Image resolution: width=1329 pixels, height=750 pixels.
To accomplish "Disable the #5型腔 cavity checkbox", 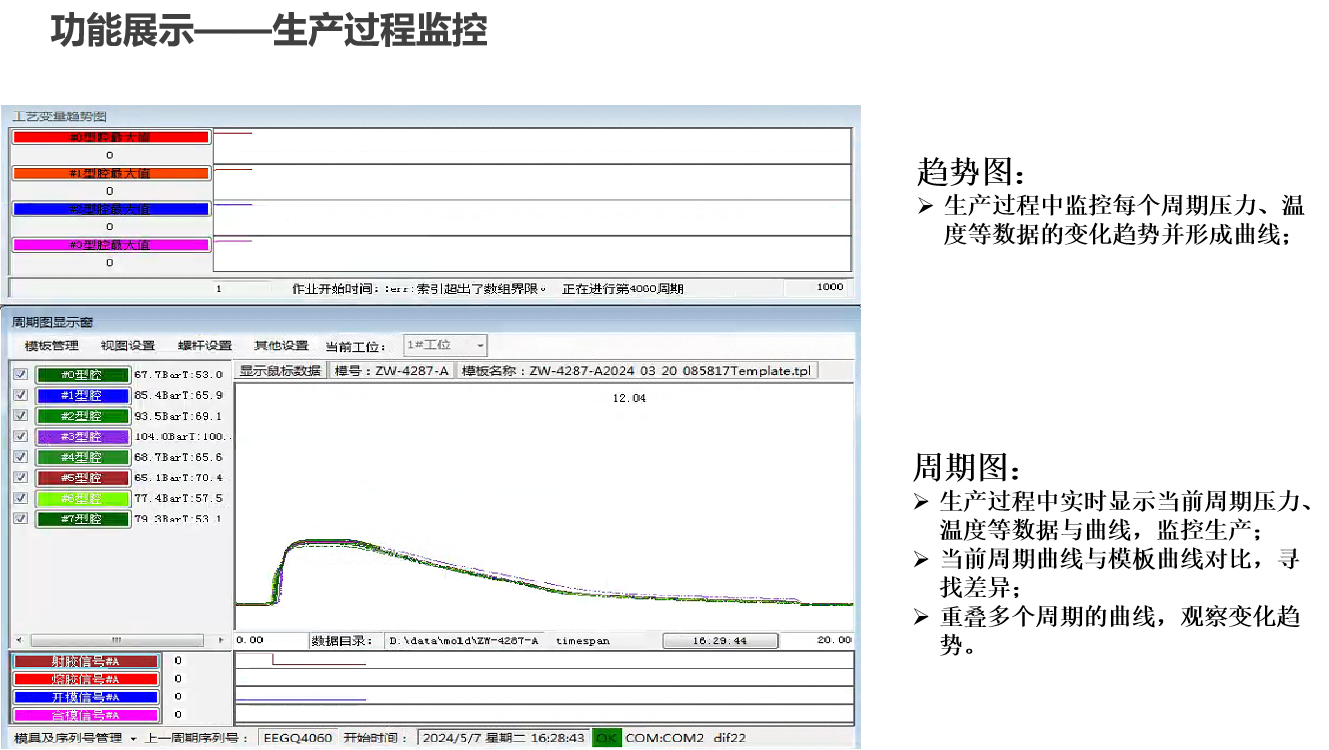I will 21,477.
